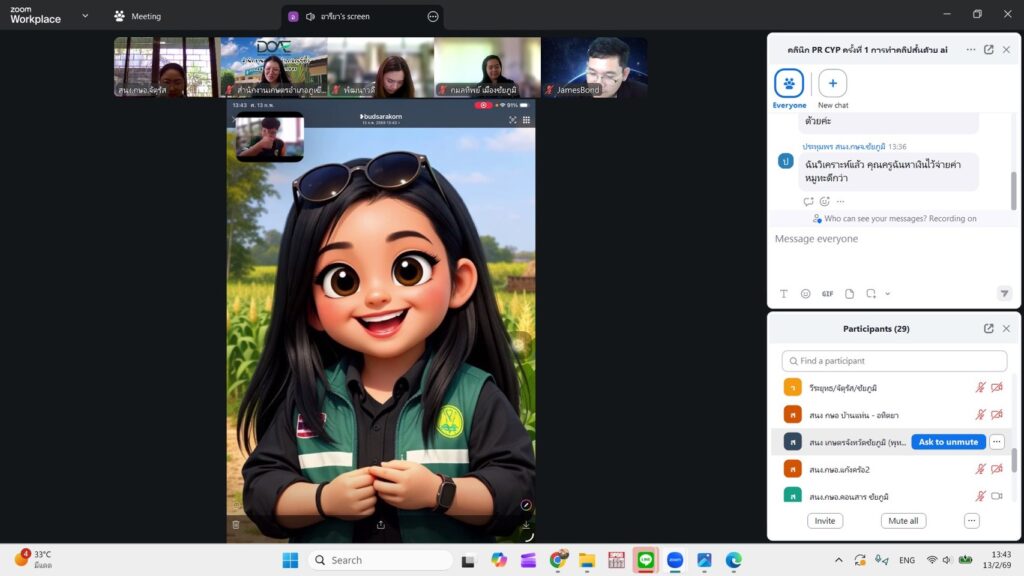
Task: Switch to the Meeting tab
Action: pyautogui.click(x=137, y=16)
